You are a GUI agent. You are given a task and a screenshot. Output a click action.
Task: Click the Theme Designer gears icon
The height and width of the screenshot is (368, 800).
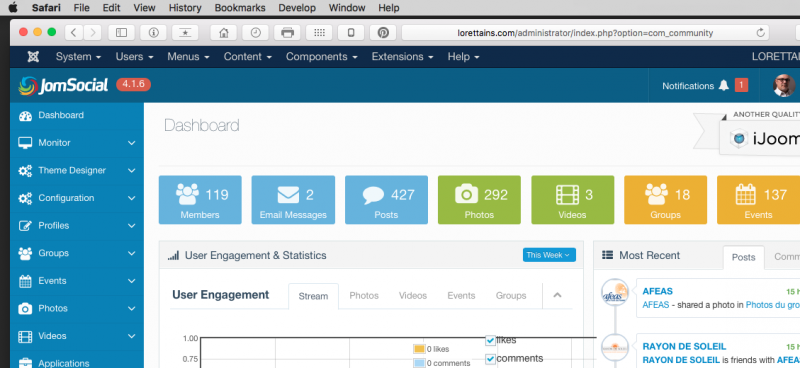pyautogui.click(x=25, y=170)
